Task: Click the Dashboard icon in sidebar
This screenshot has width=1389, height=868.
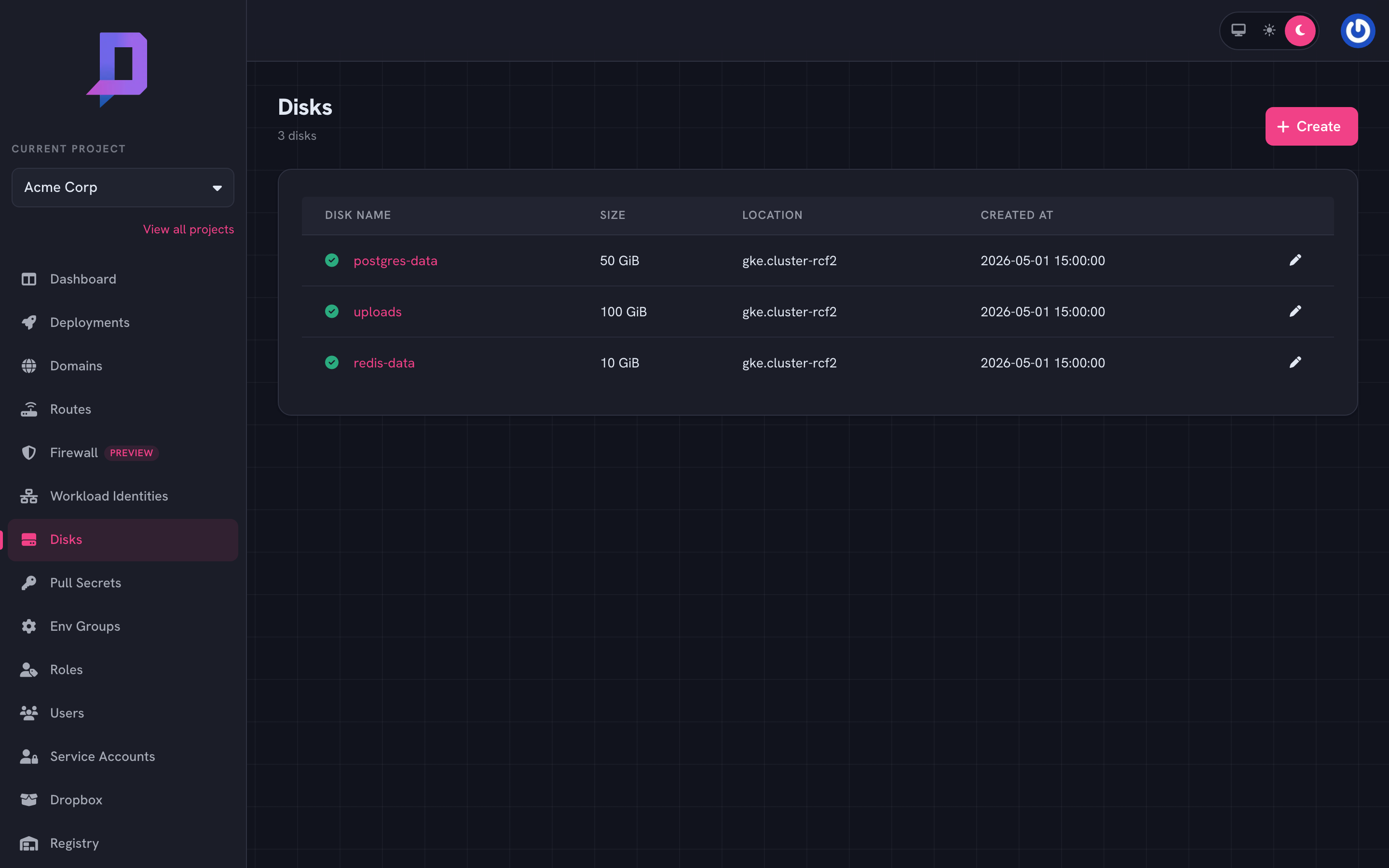Action: [x=29, y=279]
